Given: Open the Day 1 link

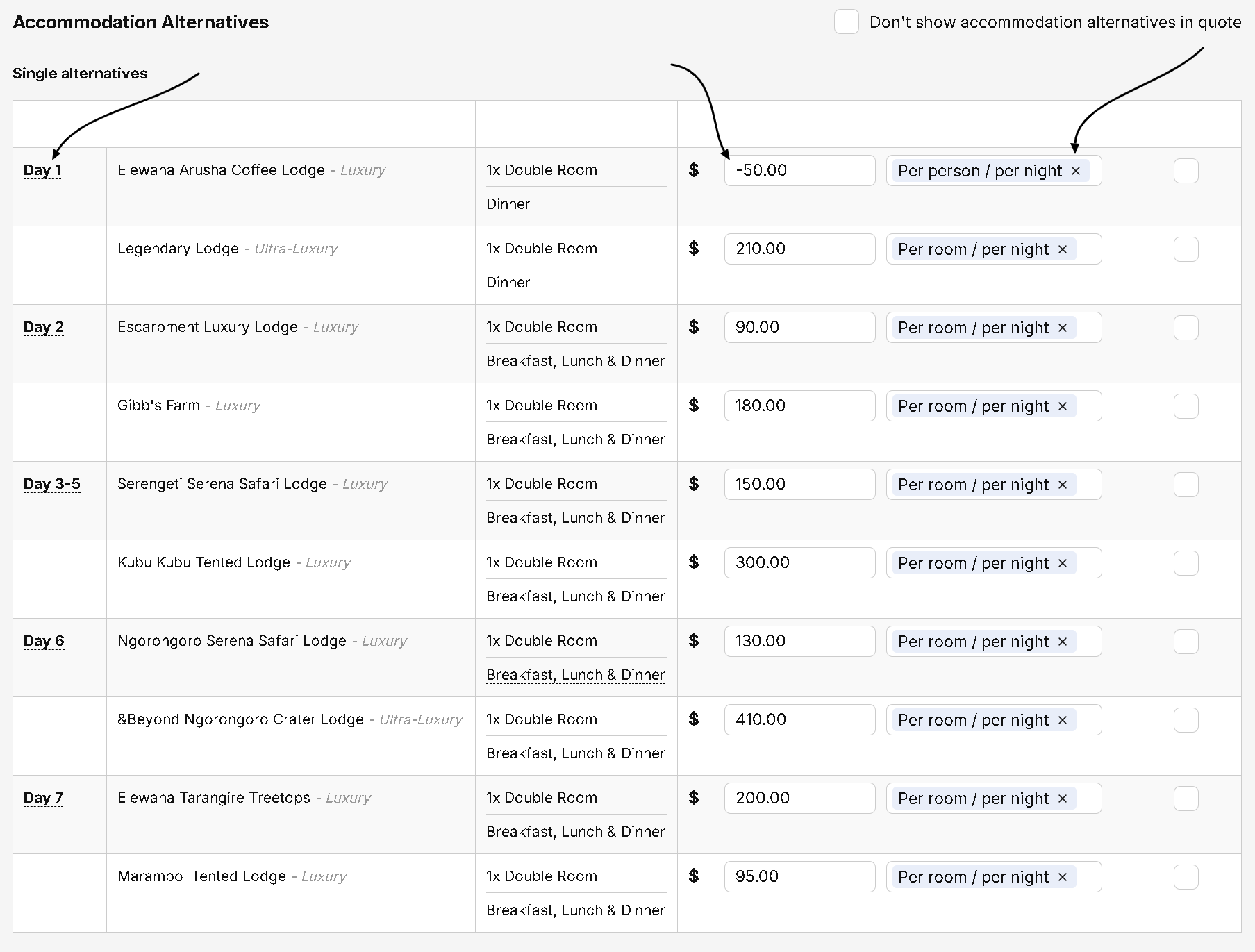Looking at the screenshot, I should click(x=42, y=170).
